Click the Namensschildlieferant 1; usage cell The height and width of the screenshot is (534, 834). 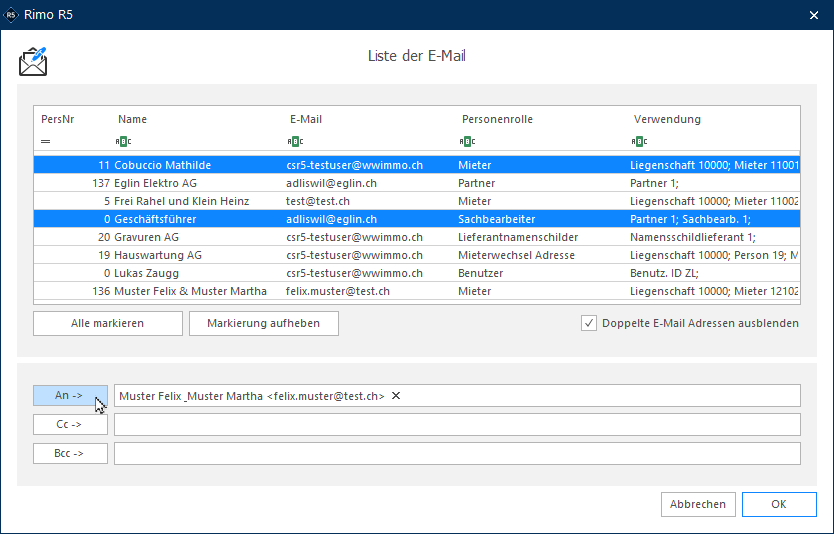693,237
